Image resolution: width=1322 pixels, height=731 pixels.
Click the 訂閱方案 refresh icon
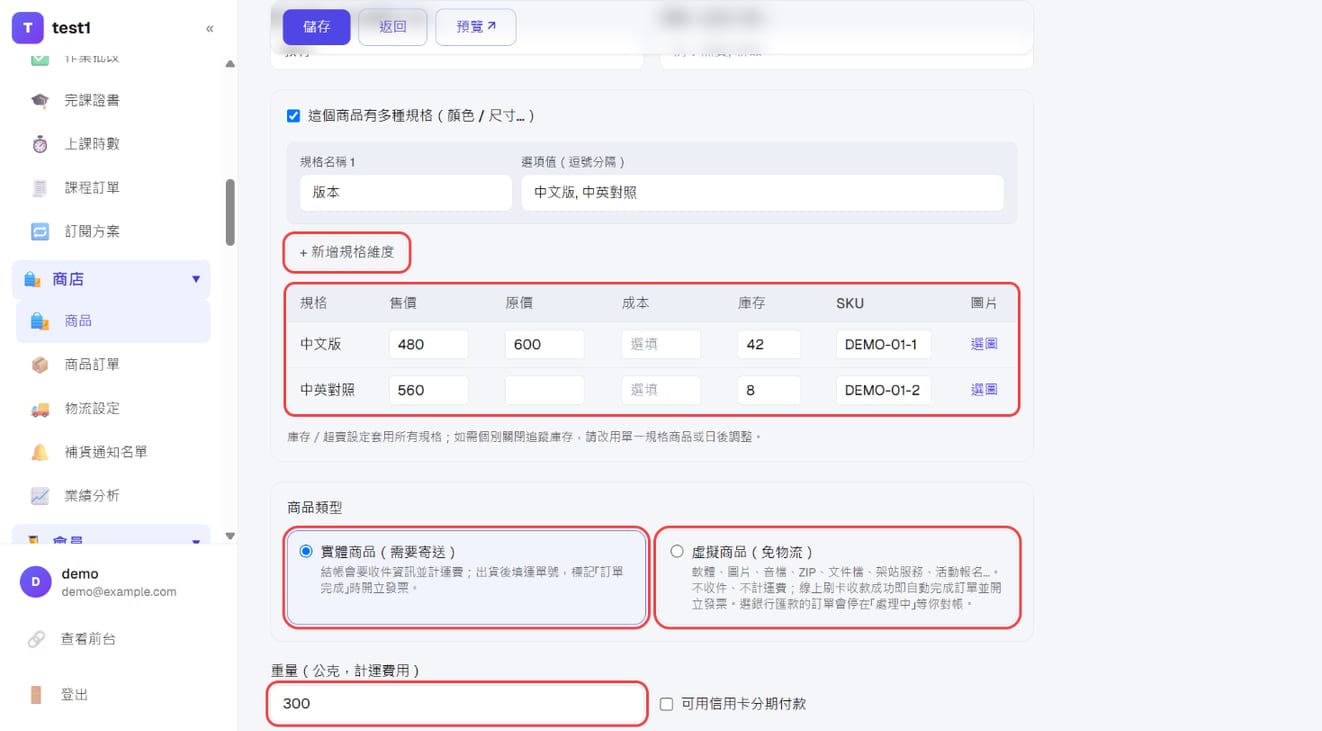40,231
